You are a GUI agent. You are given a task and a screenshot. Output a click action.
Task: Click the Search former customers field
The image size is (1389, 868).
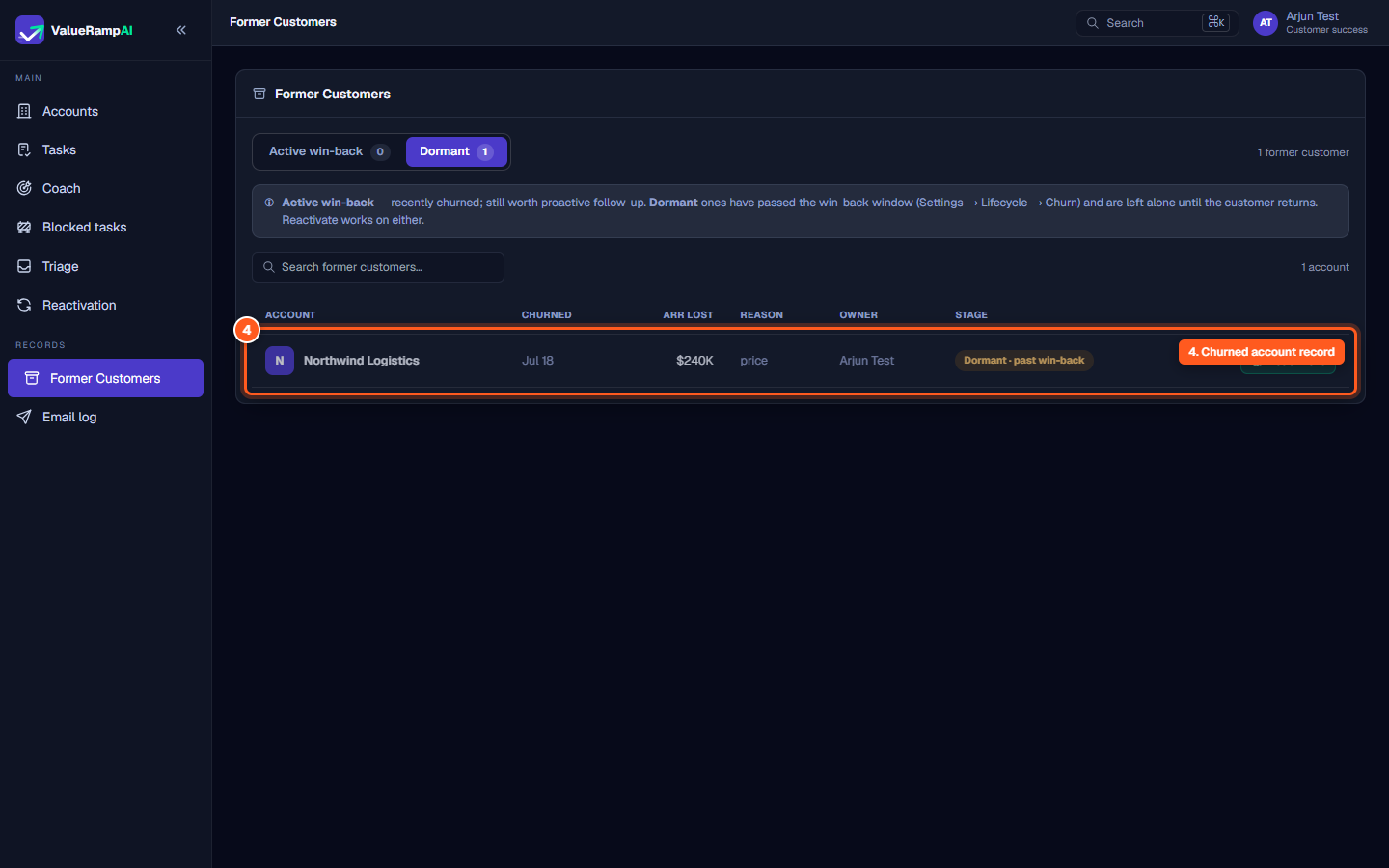[x=378, y=267]
